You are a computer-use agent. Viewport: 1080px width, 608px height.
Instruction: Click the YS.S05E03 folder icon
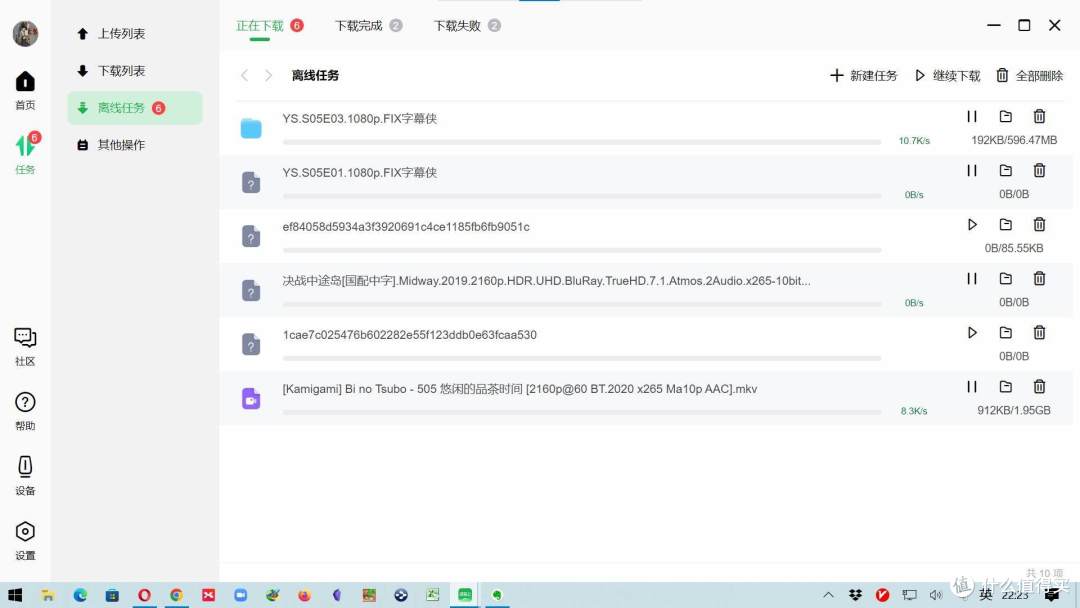coord(251,128)
